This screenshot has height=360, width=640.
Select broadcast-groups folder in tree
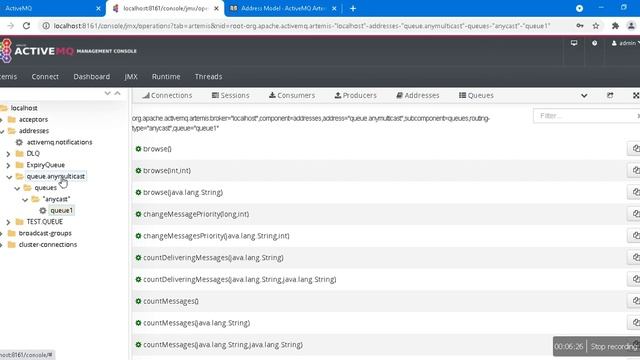(45, 233)
